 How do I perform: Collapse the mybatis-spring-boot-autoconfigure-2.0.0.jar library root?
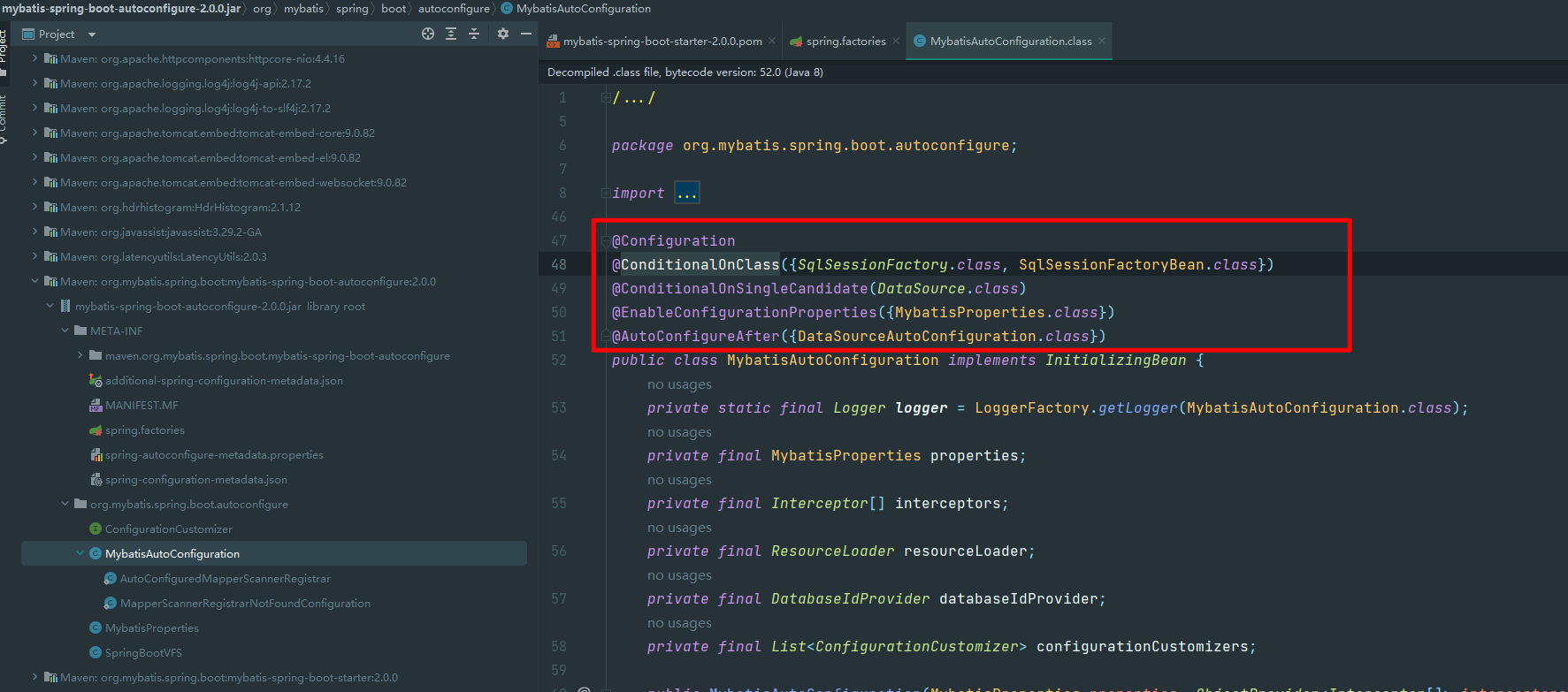(x=50, y=306)
